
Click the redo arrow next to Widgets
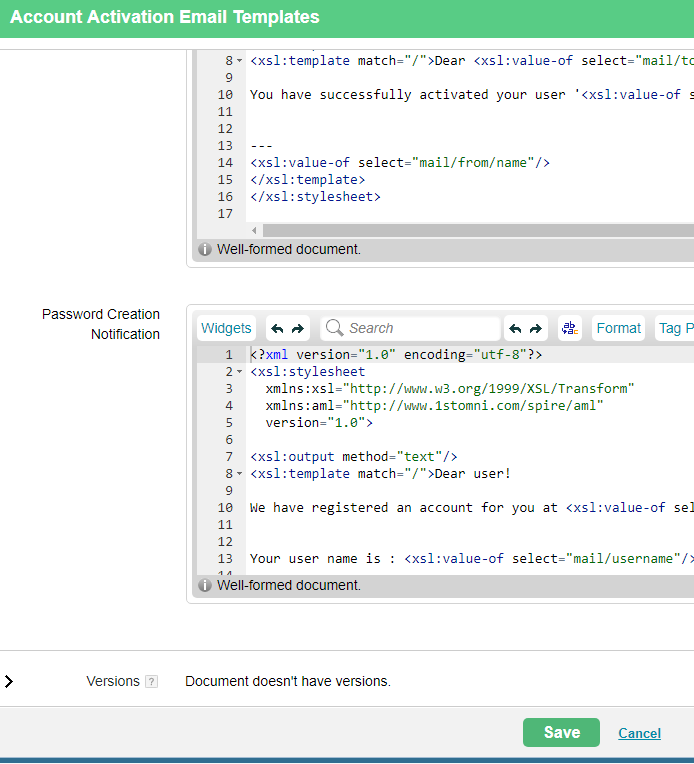298,328
